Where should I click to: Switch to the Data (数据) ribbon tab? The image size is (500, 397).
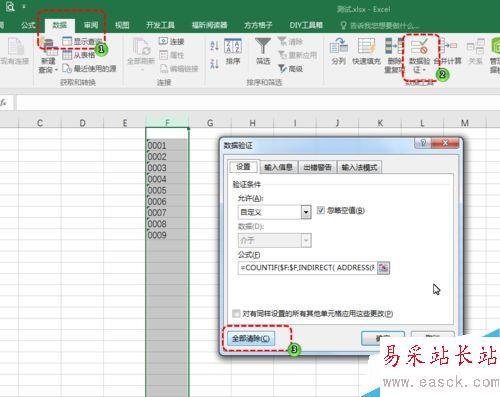click(x=59, y=25)
